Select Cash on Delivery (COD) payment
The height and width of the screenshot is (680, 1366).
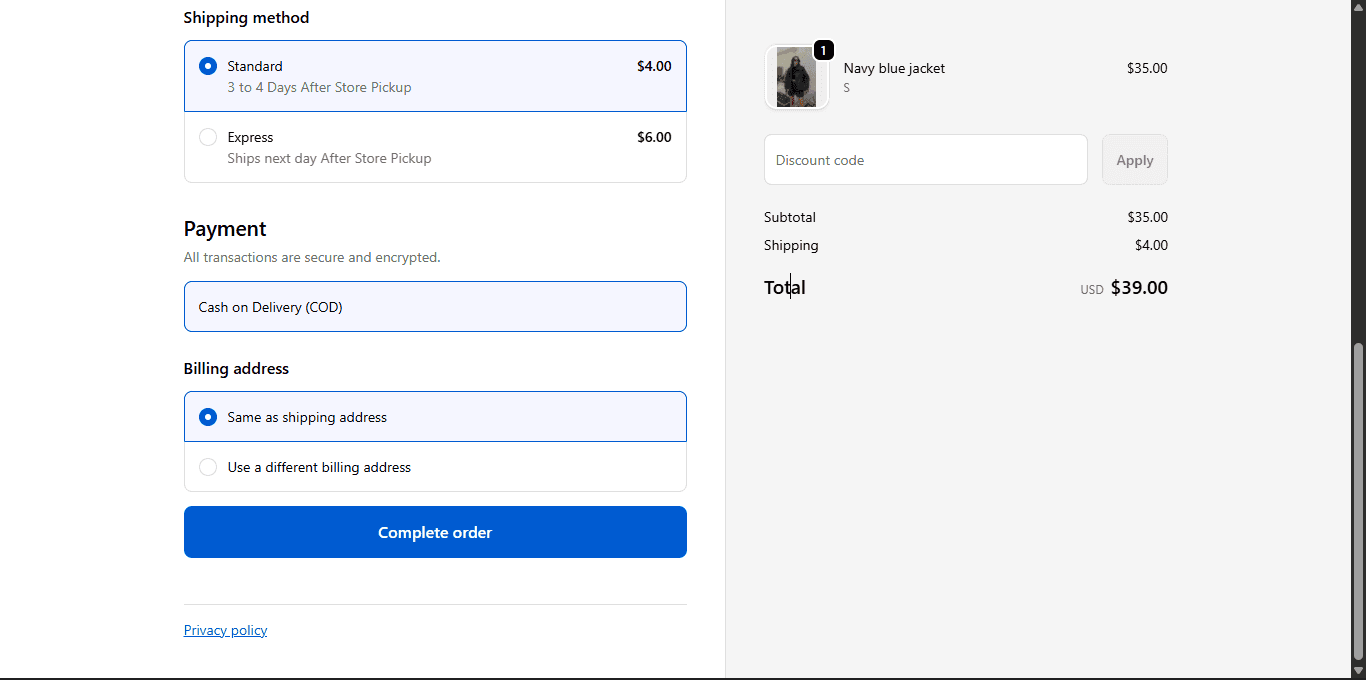pos(435,307)
